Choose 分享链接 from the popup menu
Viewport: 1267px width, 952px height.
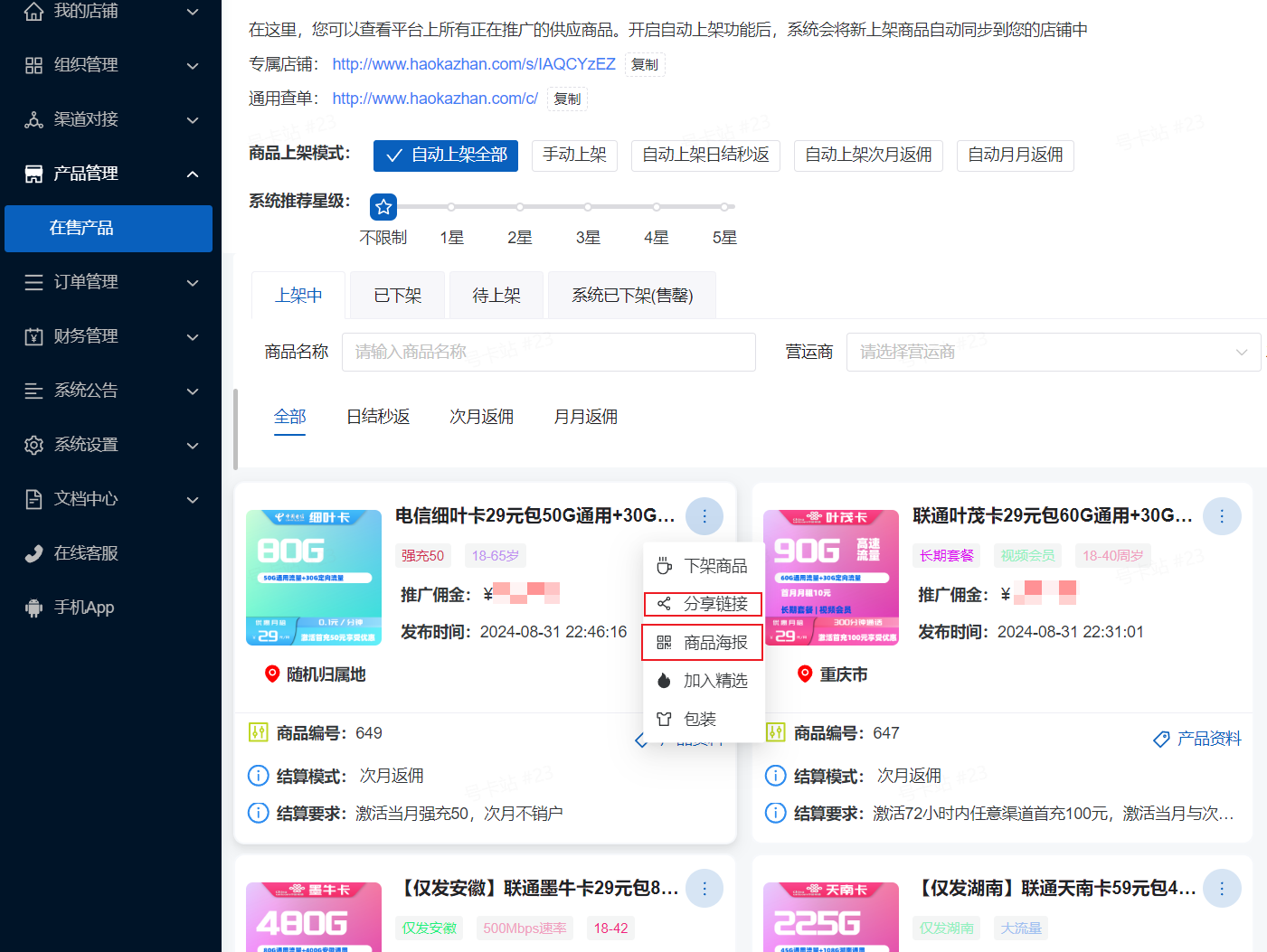pos(704,604)
